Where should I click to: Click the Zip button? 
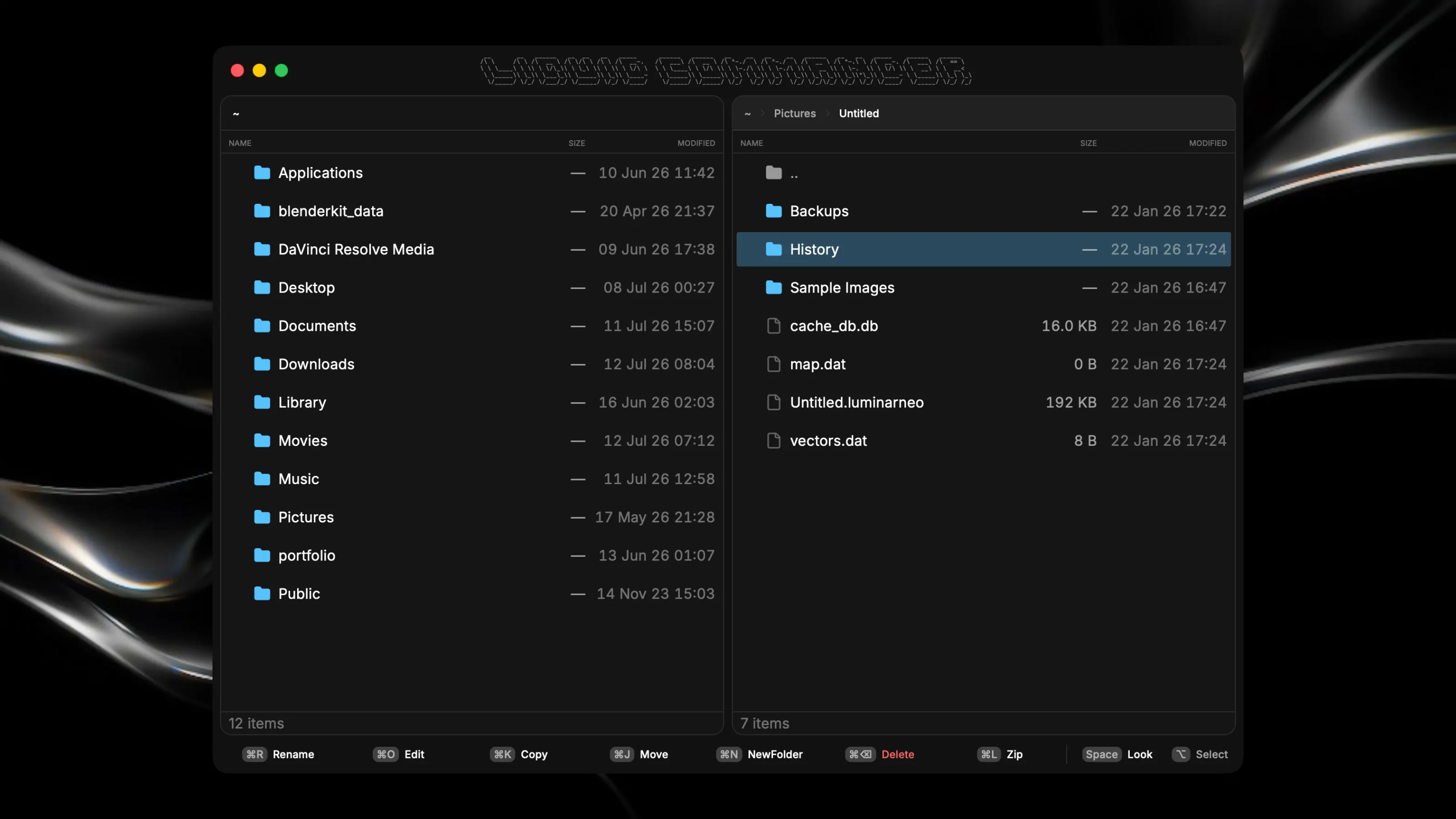coord(1001,754)
